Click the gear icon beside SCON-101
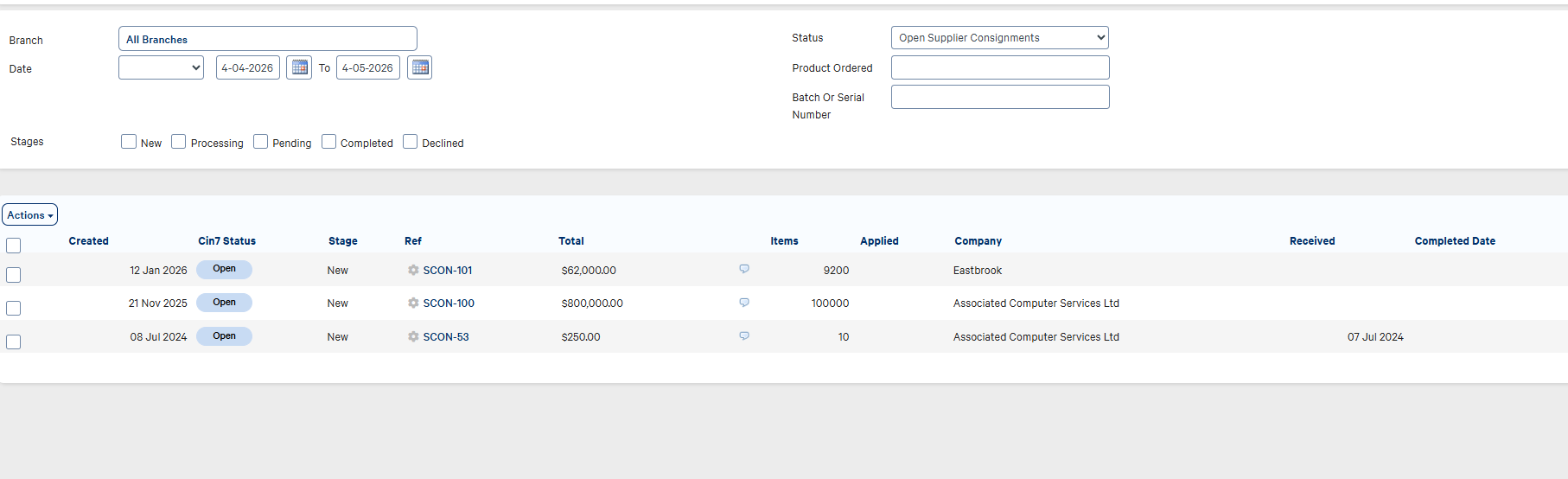Image resolution: width=1568 pixels, height=479 pixels. pos(413,271)
